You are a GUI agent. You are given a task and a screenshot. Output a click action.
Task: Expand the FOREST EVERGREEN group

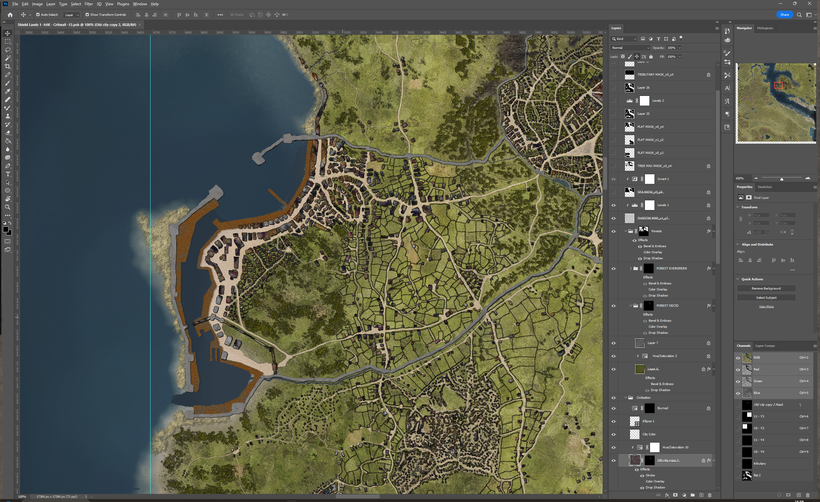pos(631,268)
